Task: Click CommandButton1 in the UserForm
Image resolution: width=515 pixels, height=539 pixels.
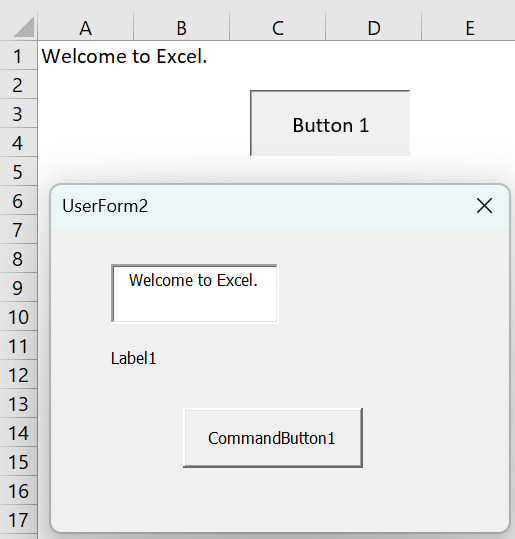Action: tap(273, 438)
